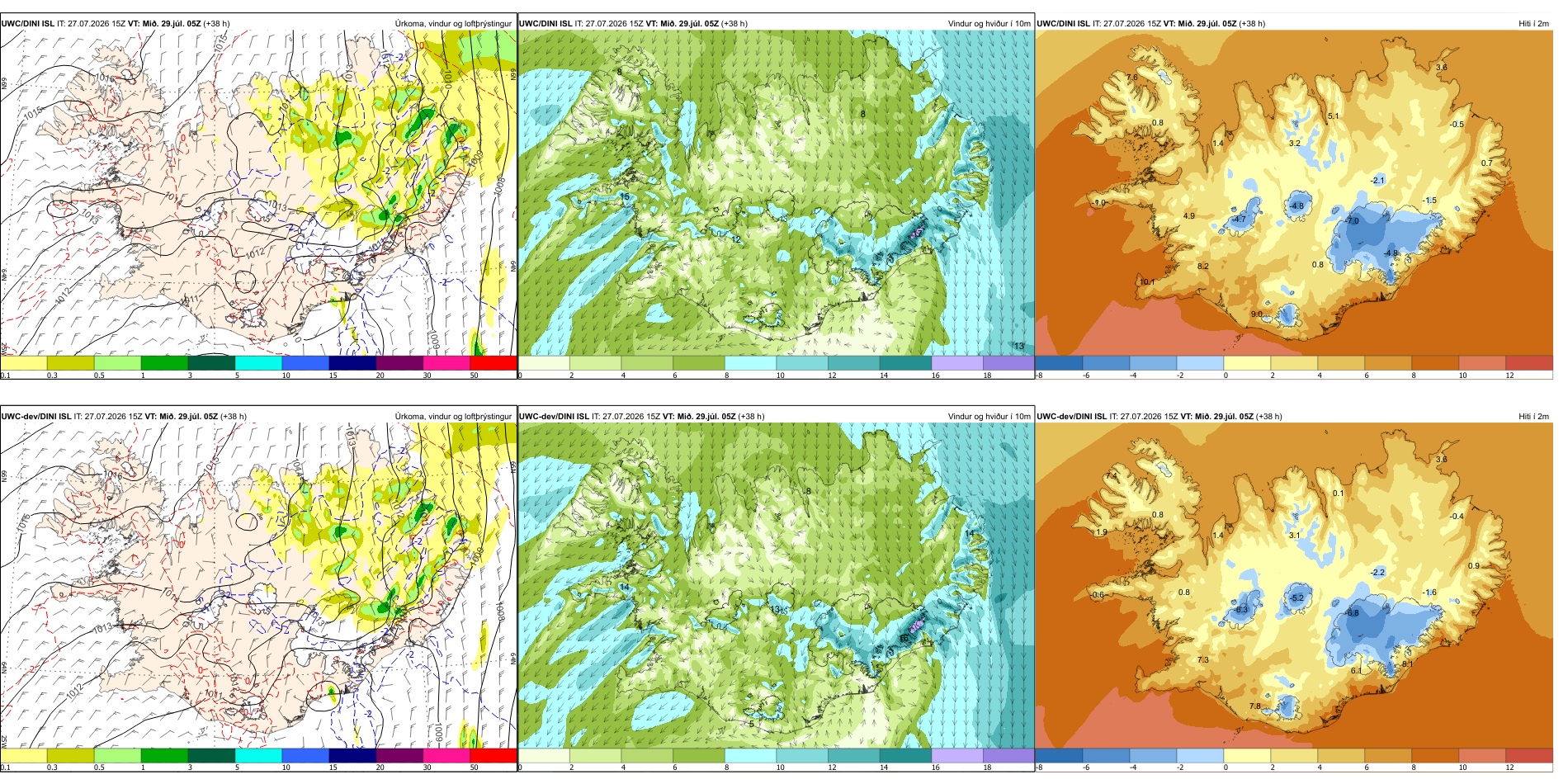The image size is (1568, 784).
Task: Open the UWC-dev 2m temperature map
Action: [1294, 586]
